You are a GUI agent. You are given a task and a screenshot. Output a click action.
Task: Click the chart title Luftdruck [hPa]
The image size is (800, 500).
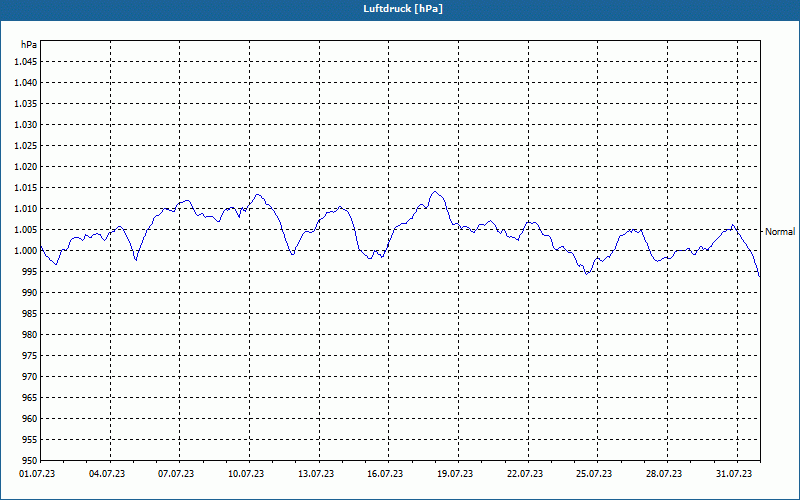click(403, 9)
